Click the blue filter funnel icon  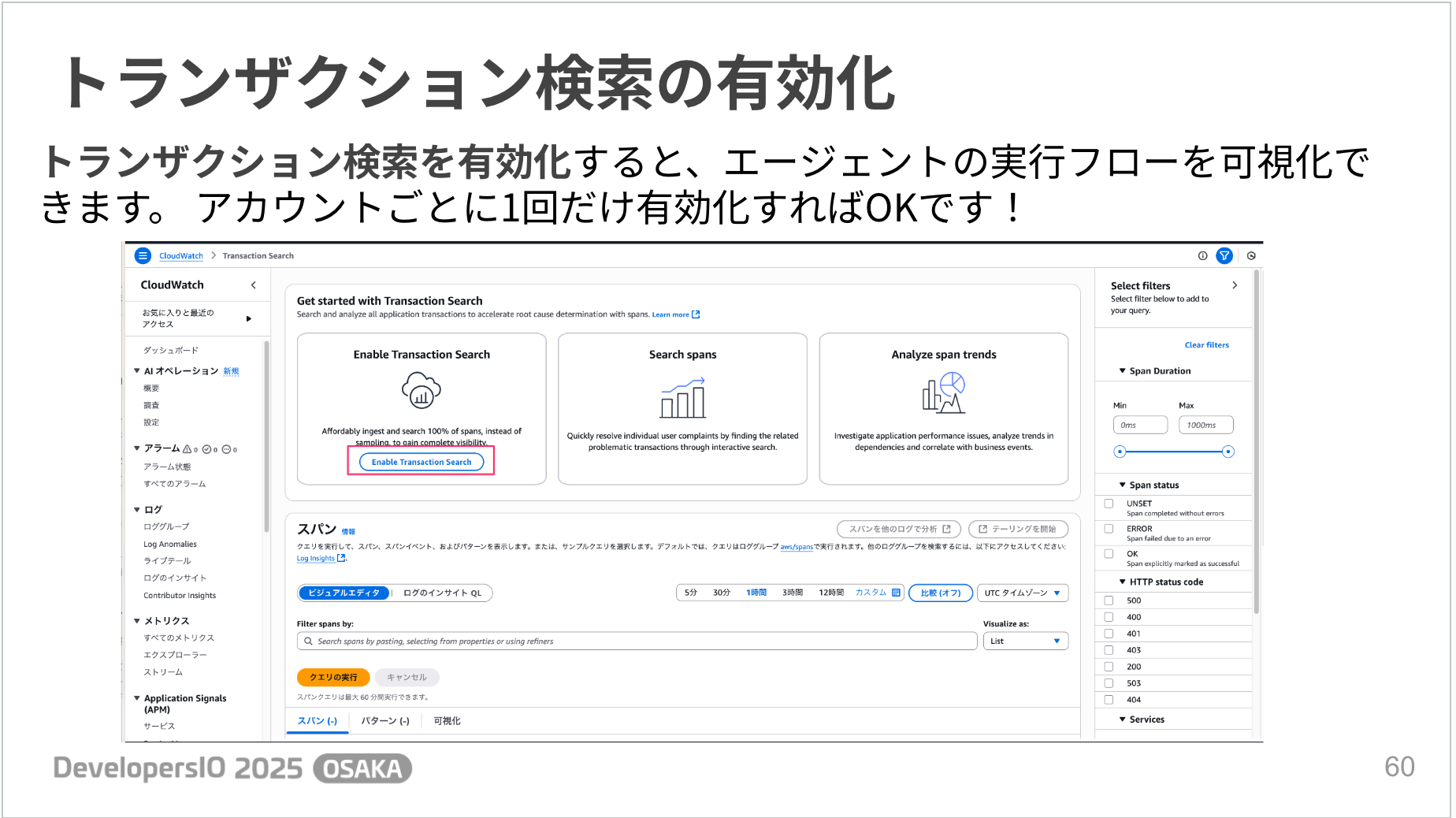tap(1224, 255)
